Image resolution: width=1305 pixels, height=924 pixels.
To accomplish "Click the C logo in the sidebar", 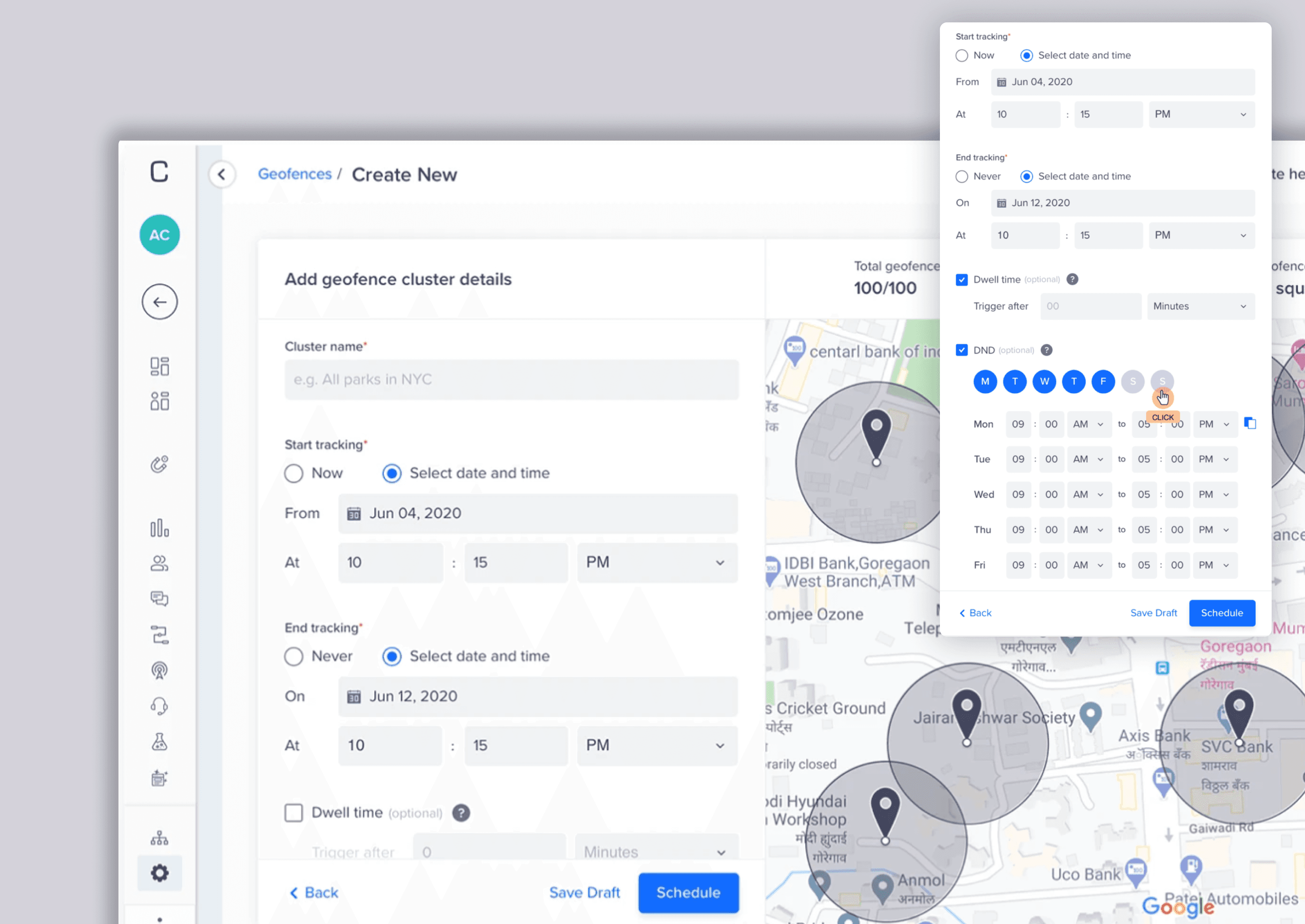I will coord(159,171).
